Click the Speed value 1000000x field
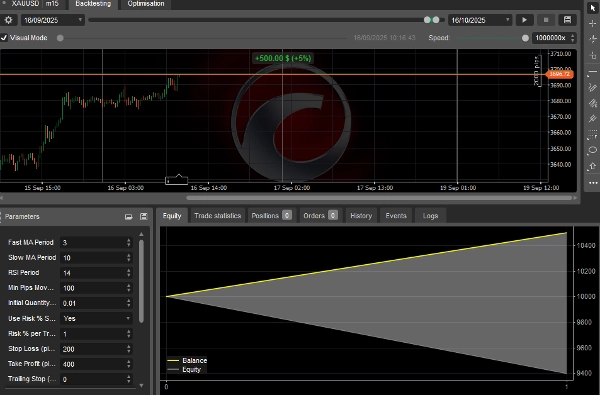 [x=551, y=38]
